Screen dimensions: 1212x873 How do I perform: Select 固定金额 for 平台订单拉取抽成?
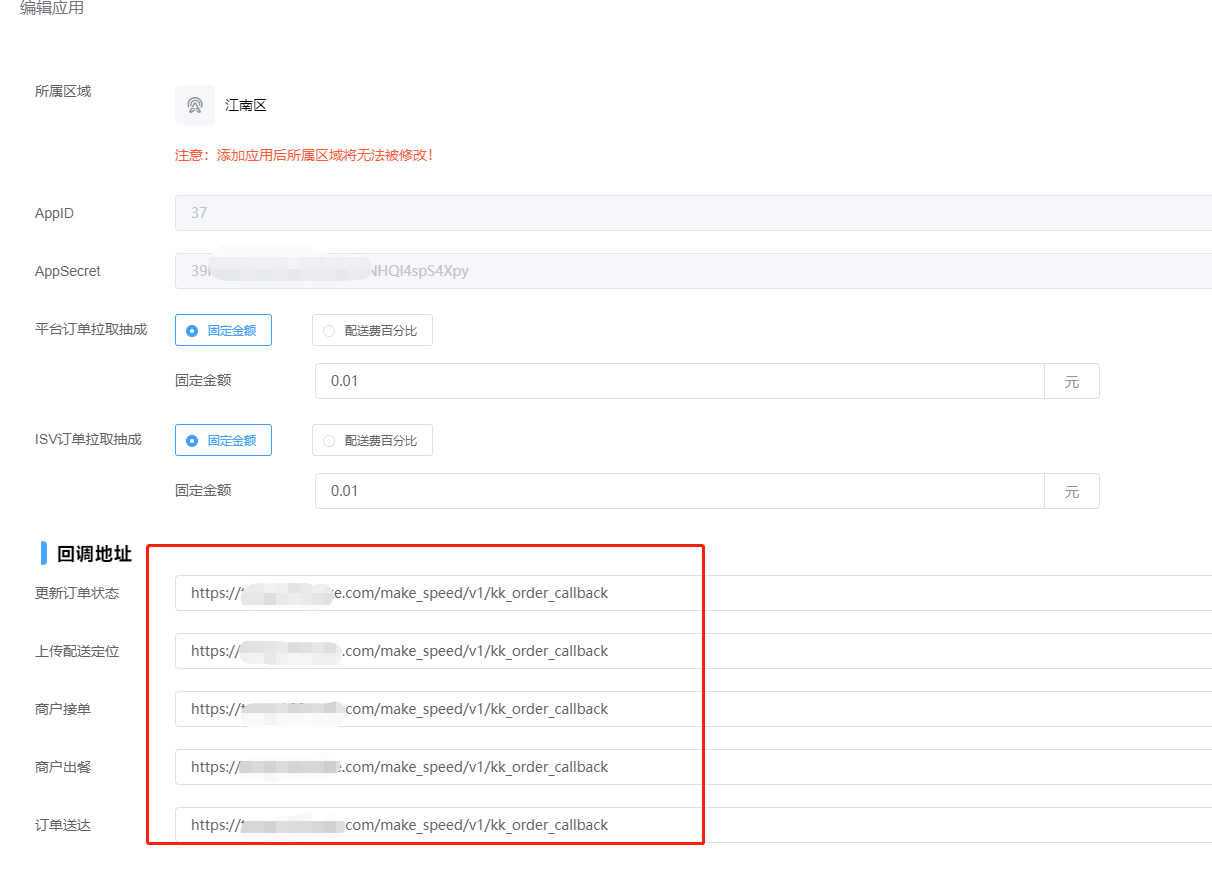(223, 330)
